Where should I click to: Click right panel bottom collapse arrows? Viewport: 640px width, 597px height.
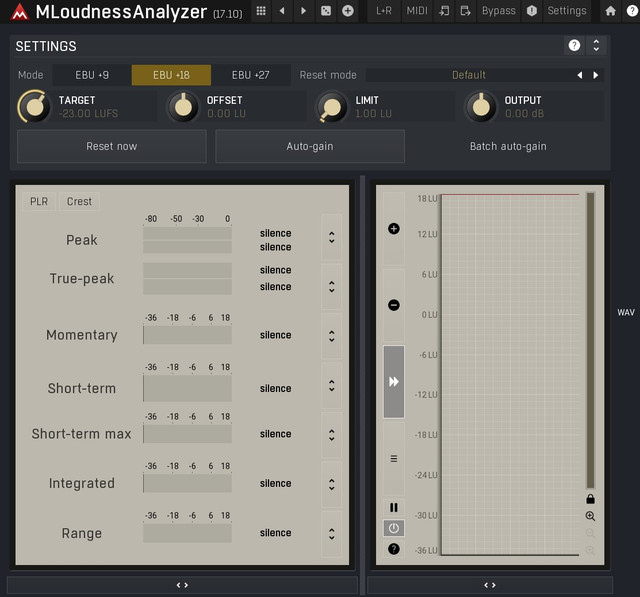pyautogui.click(x=489, y=585)
